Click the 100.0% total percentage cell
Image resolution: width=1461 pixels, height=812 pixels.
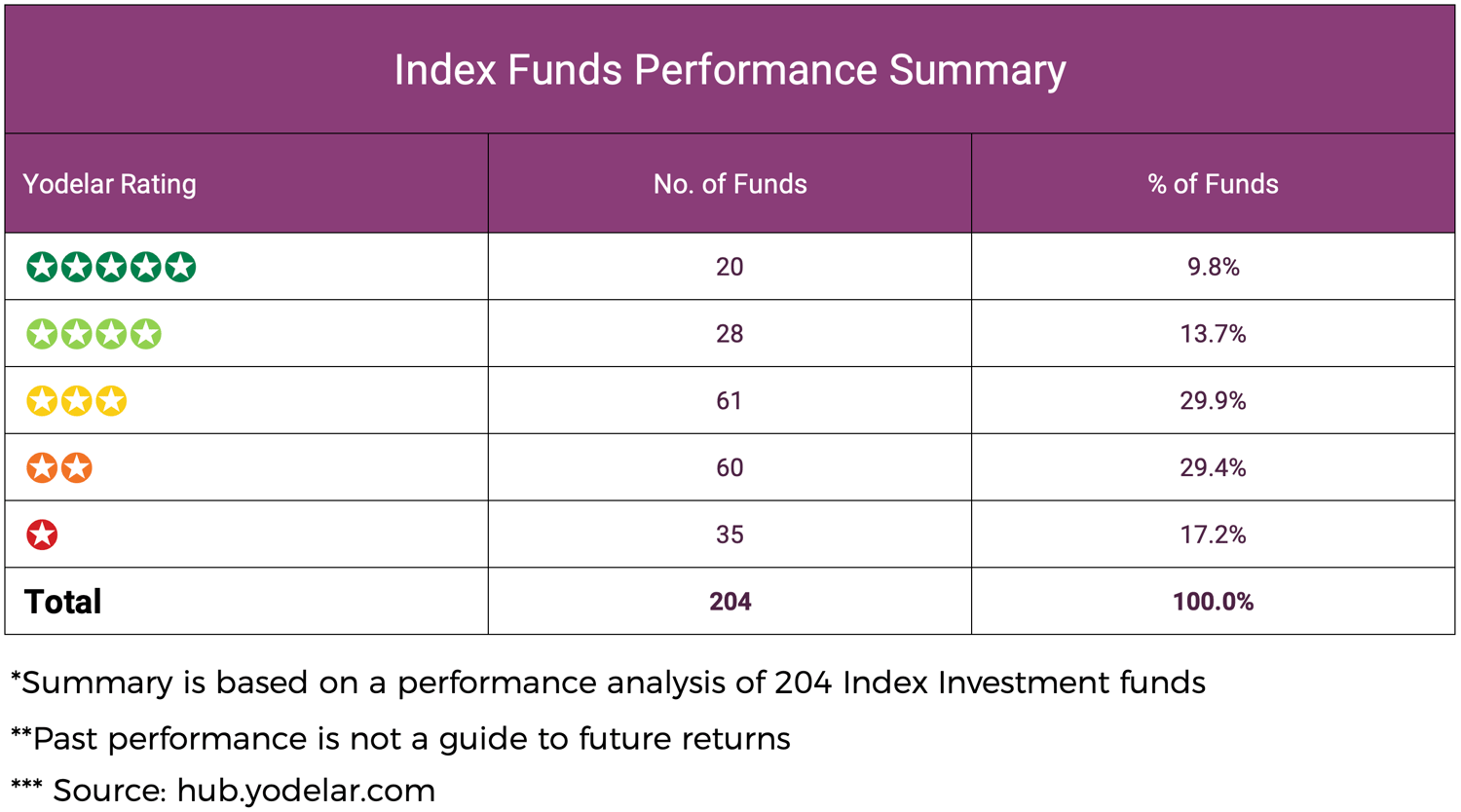(x=1213, y=602)
